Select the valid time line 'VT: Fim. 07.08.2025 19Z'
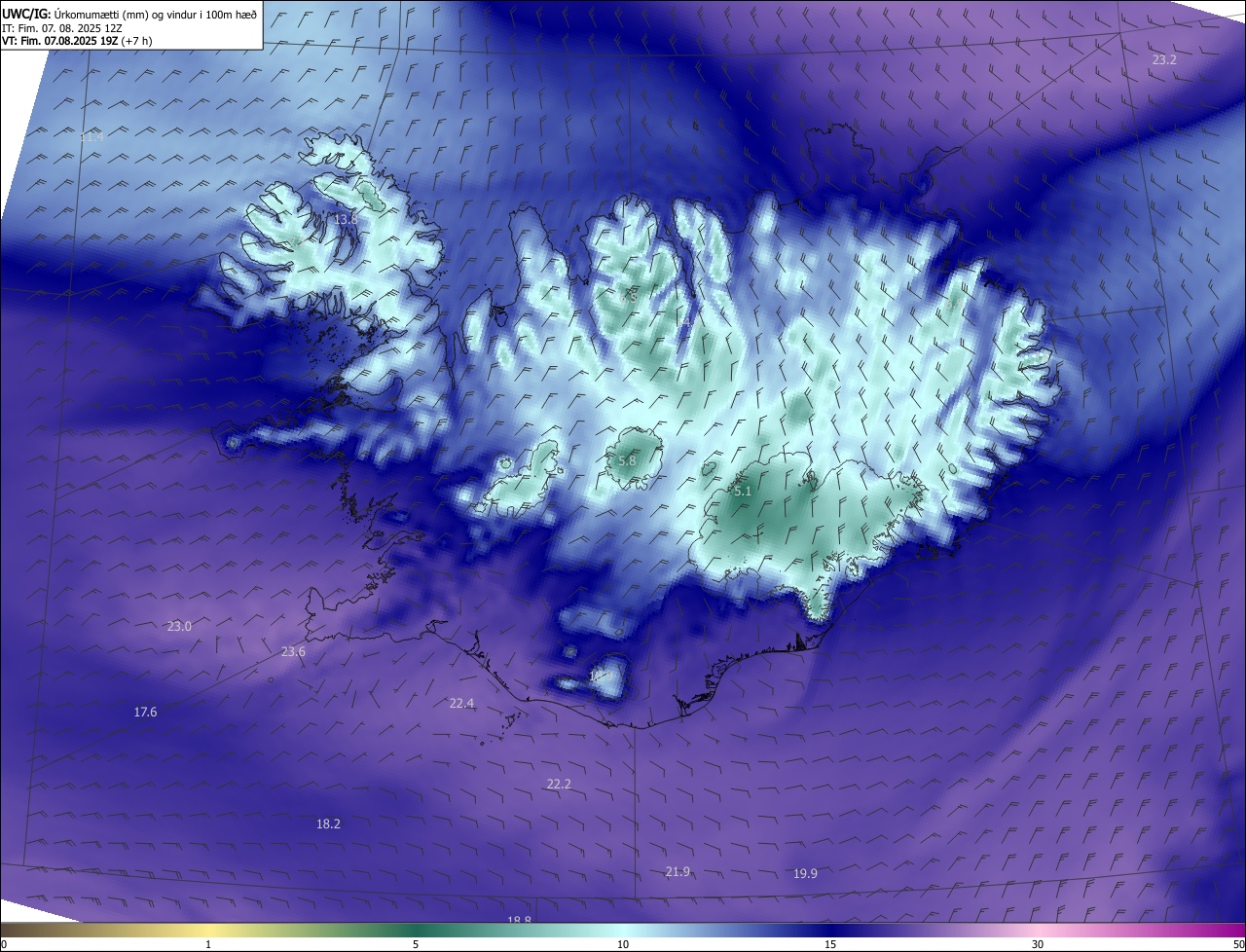This screenshot has width=1246, height=952. pos(60,41)
